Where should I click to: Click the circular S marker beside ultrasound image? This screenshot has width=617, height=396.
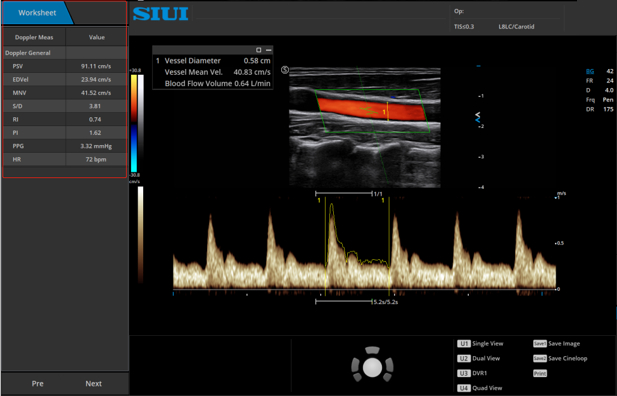point(285,70)
